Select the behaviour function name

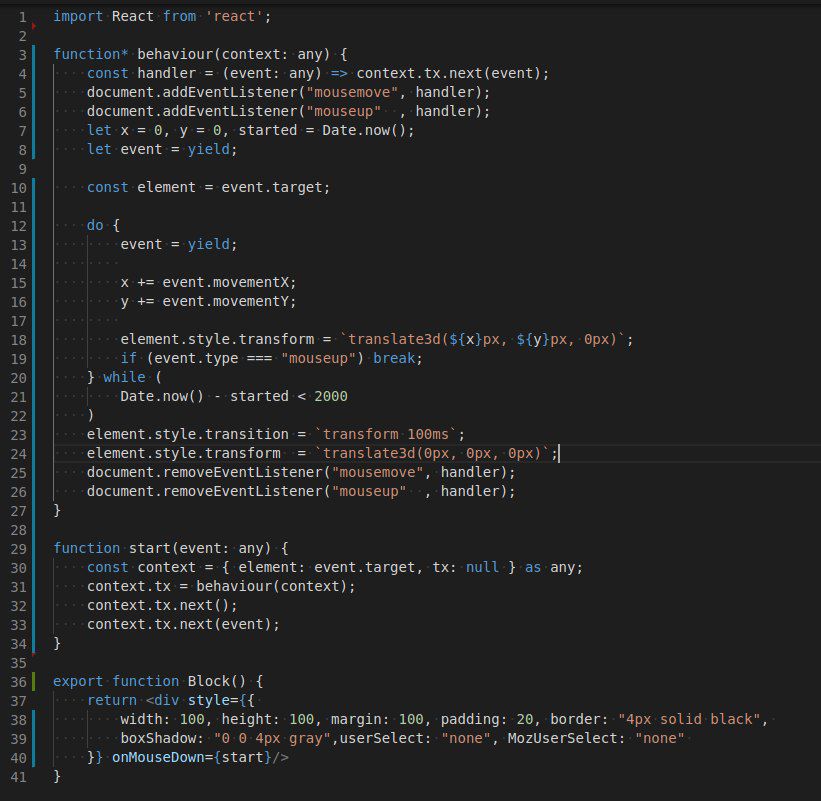tap(175, 54)
